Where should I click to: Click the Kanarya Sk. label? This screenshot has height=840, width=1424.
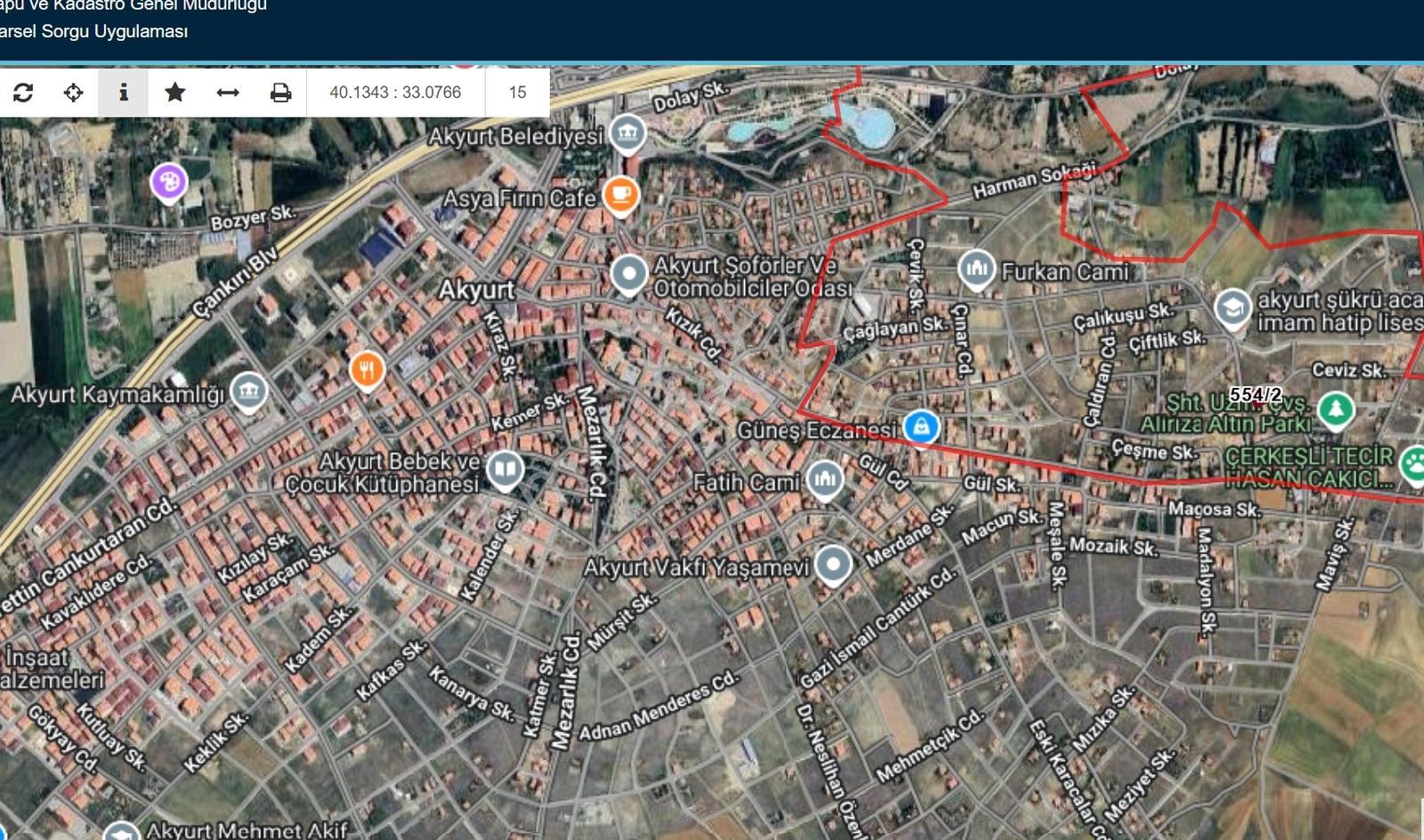472,692
